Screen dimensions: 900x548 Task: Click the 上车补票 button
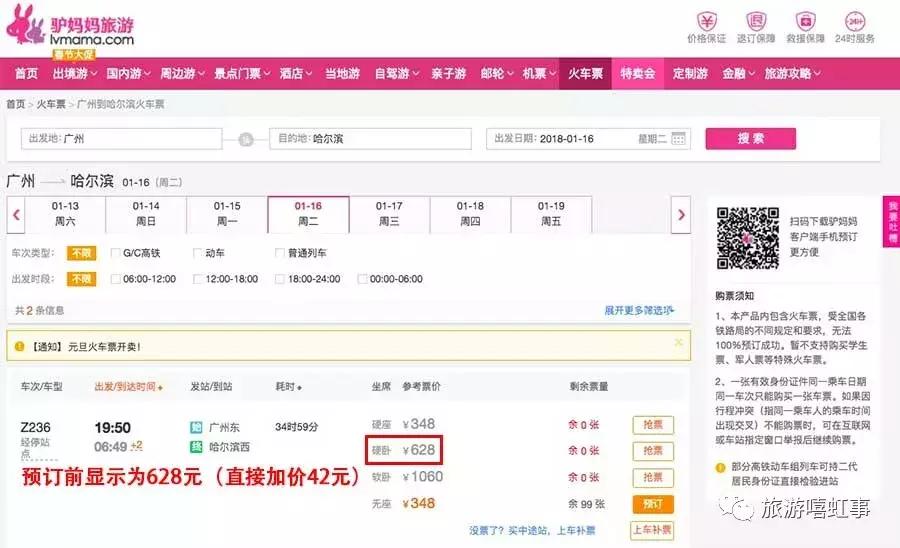651,530
